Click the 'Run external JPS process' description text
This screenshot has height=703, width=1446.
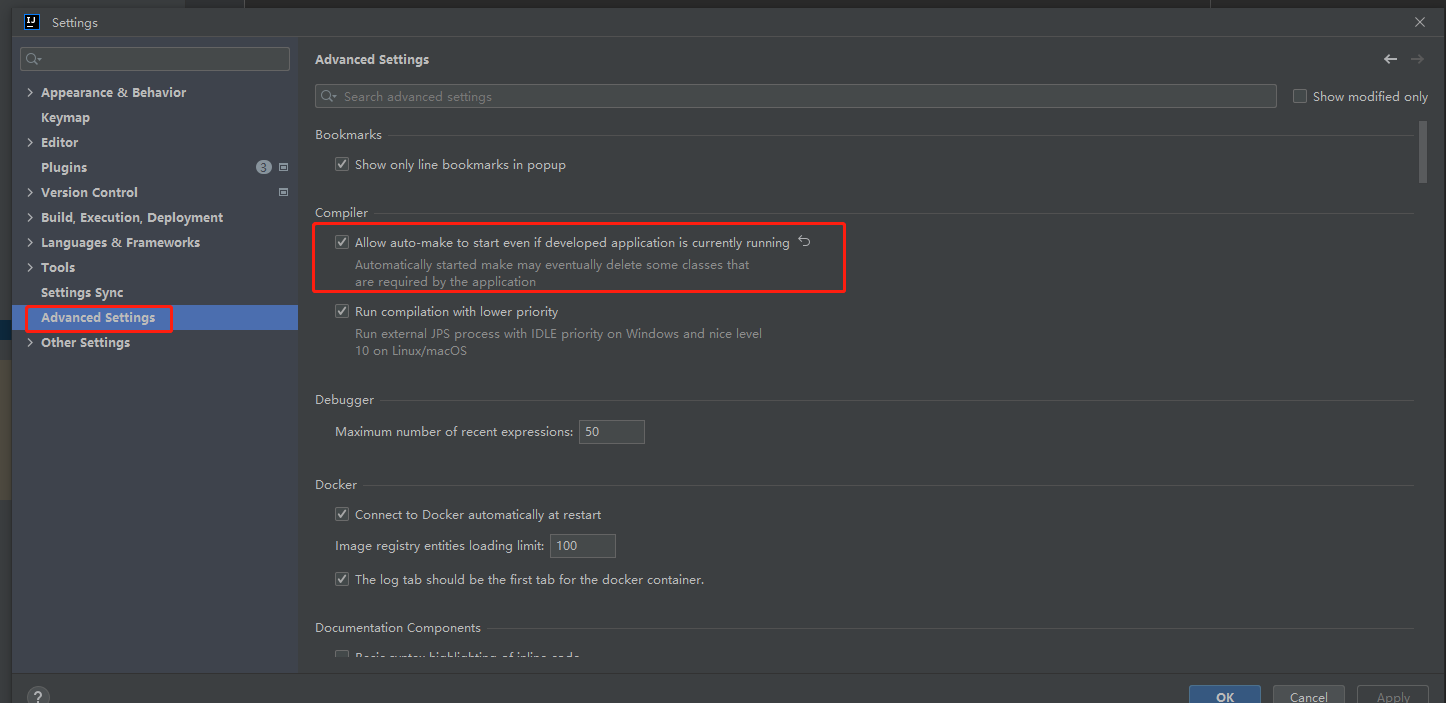(558, 342)
